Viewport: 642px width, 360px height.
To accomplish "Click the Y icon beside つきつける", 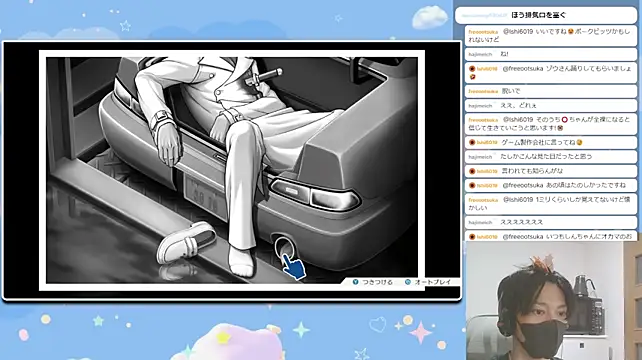I will click(355, 282).
